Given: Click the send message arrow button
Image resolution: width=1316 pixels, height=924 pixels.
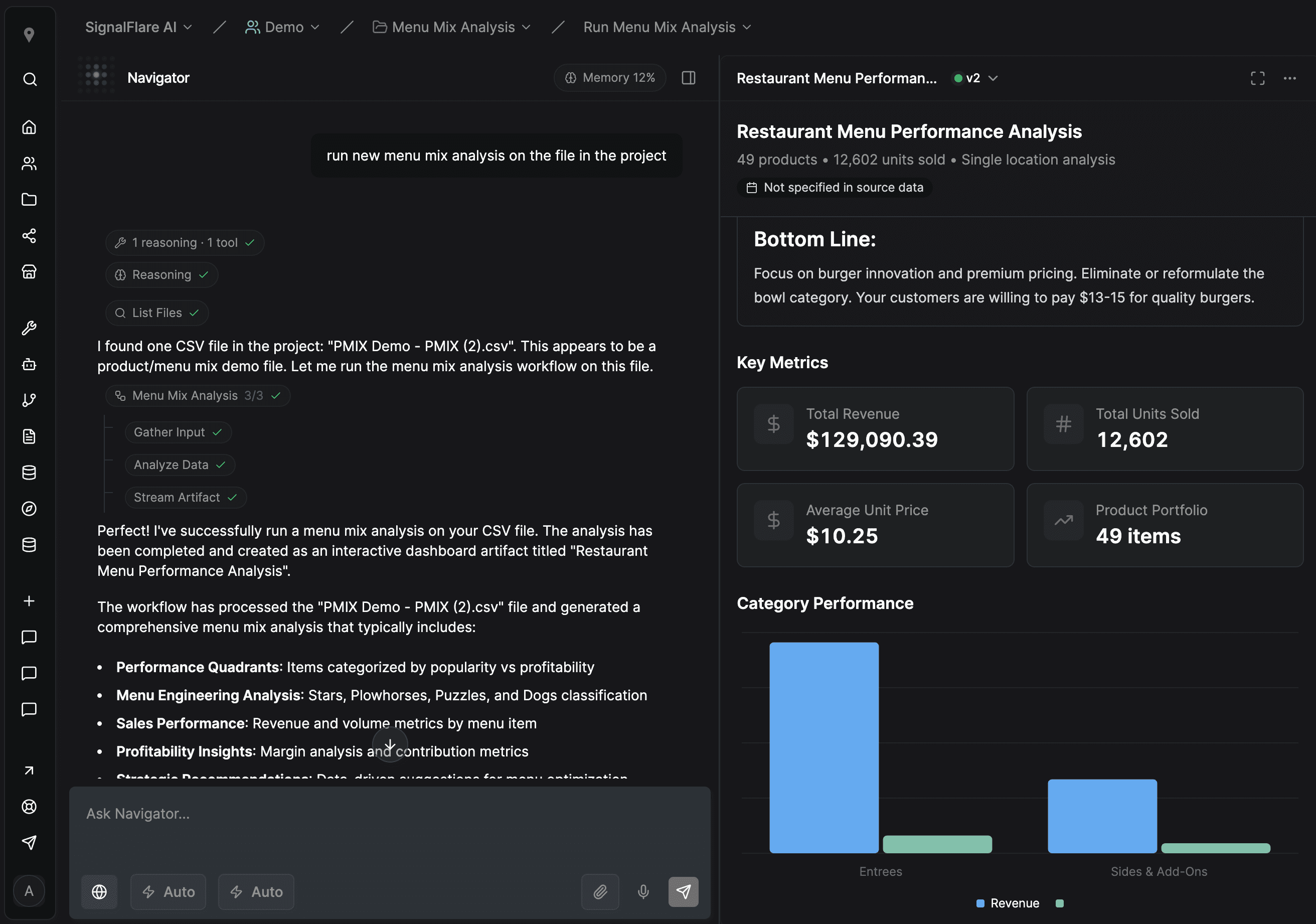Looking at the screenshot, I should (683, 891).
